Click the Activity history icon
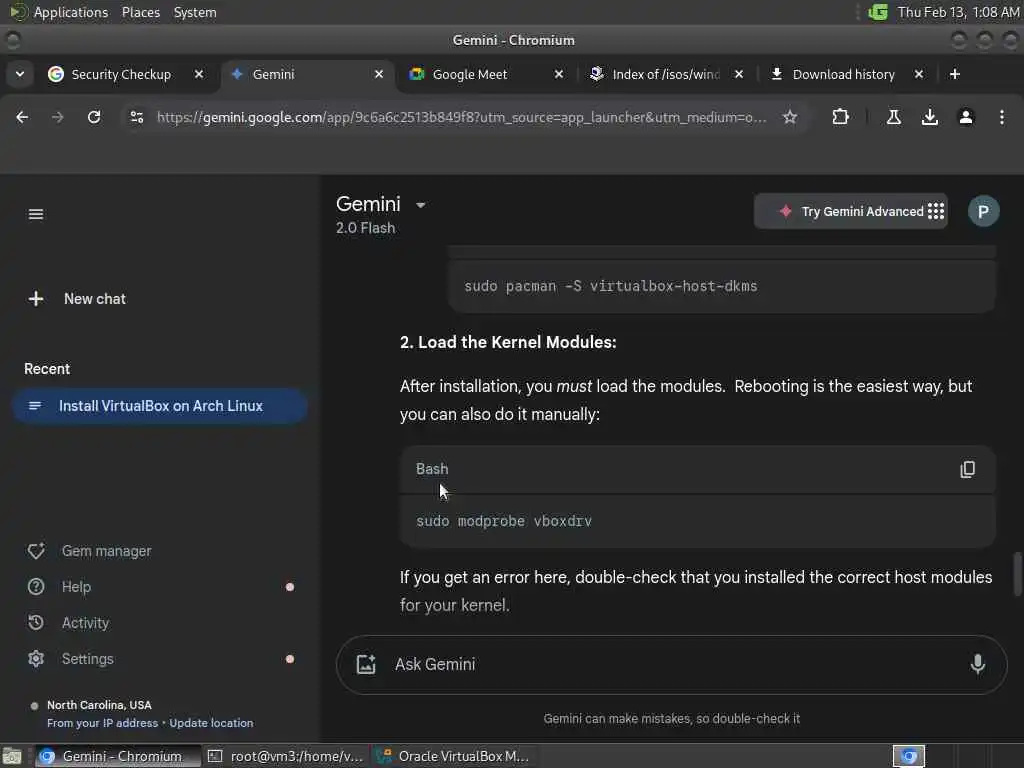The width and height of the screenshot is (1024, 768). (x=36, y=623)
